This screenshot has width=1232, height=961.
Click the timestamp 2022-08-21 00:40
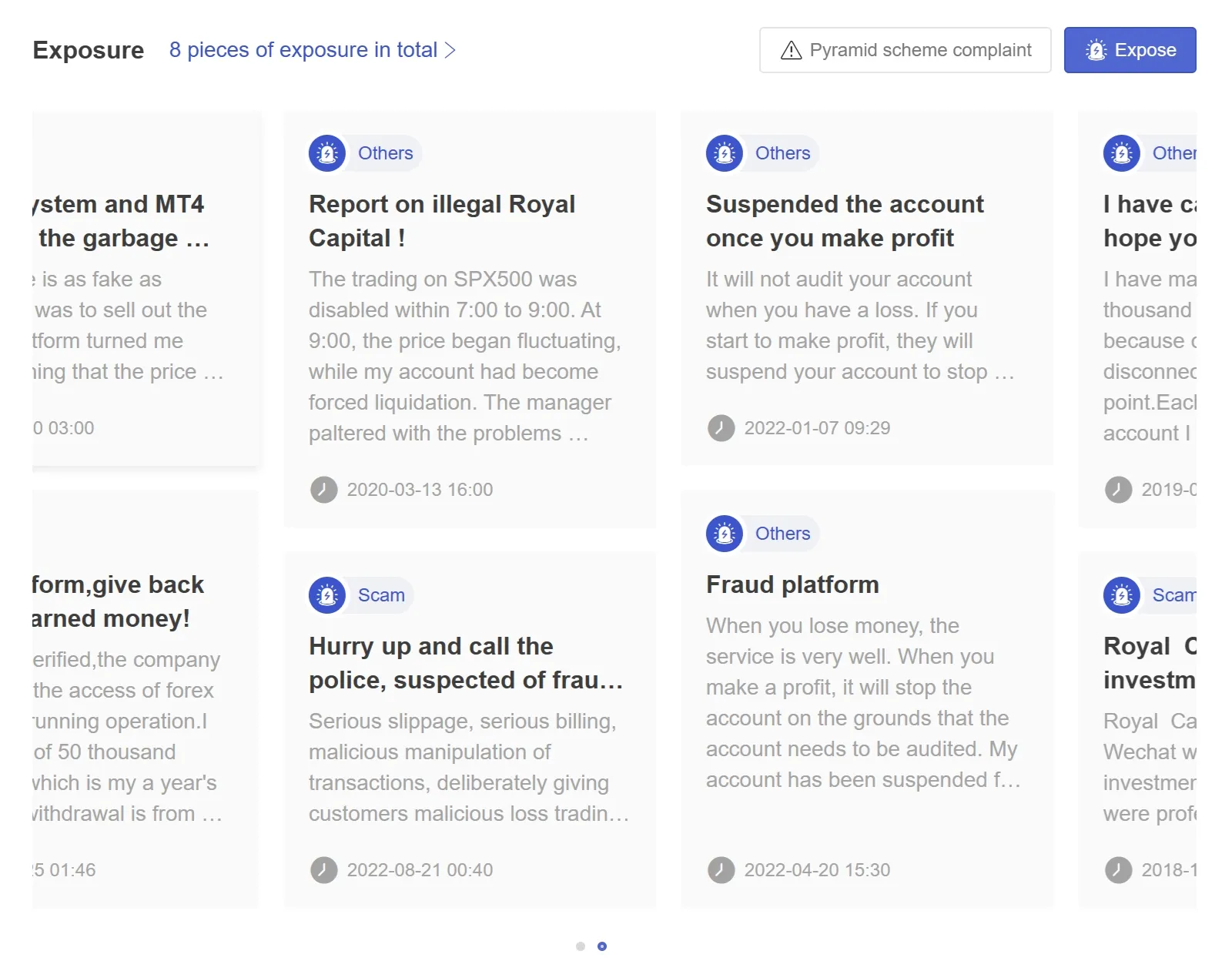point(420,870)
